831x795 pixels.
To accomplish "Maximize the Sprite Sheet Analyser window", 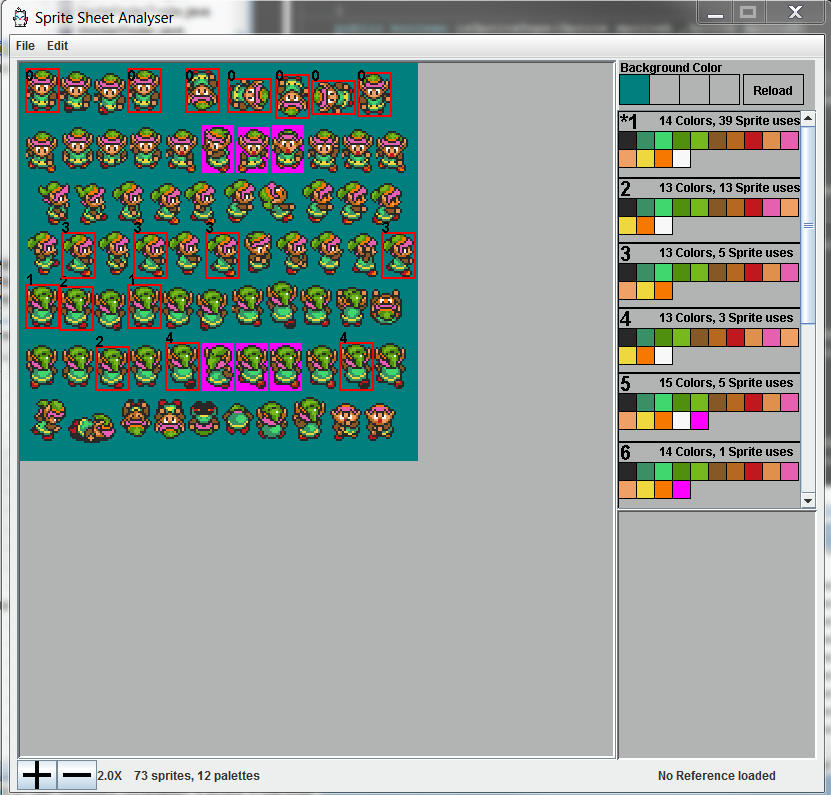I will pyautogui.click(x=748, y=13).
